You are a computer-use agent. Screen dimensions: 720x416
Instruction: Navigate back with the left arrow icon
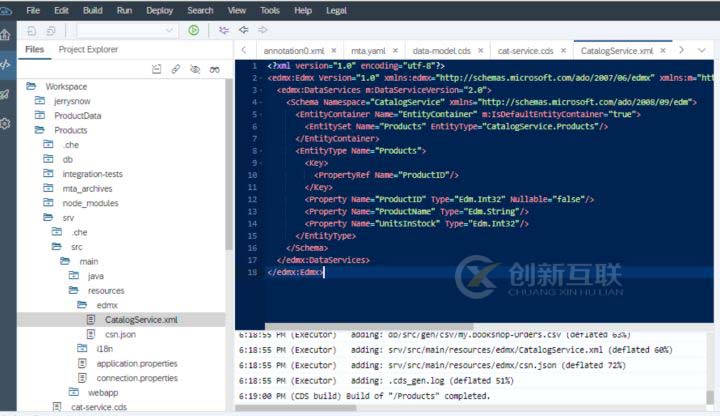[x=243, y=30]
